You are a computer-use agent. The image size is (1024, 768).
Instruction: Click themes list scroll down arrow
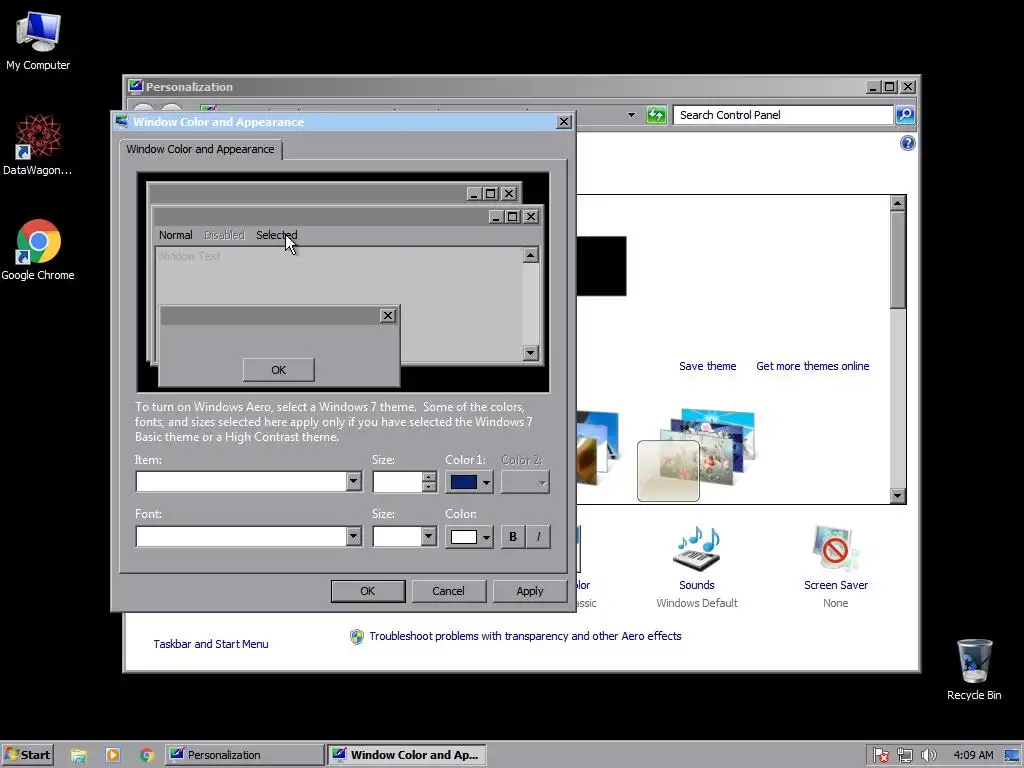(x=897, y=496)
